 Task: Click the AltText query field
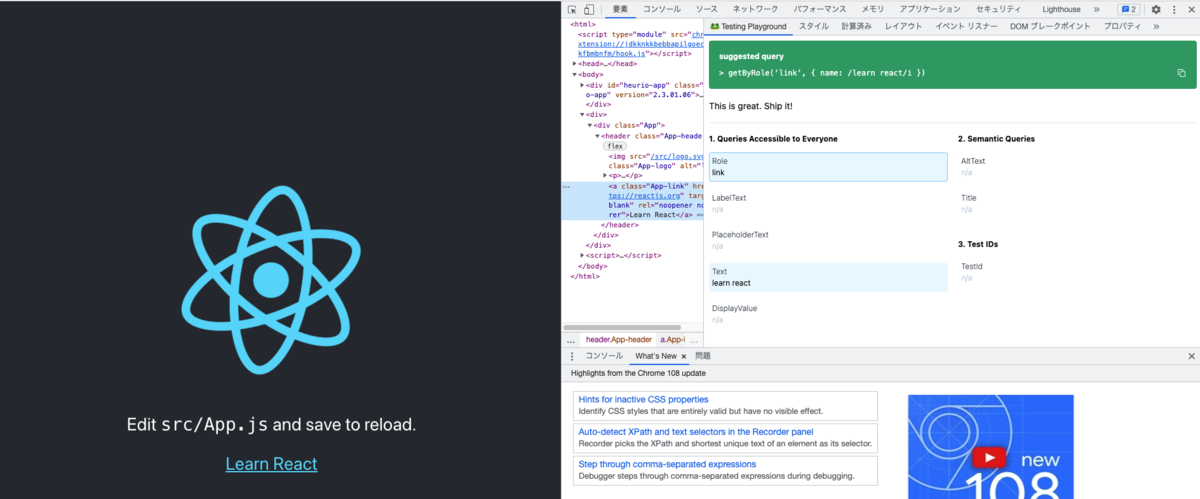[x=1077, y=167]
